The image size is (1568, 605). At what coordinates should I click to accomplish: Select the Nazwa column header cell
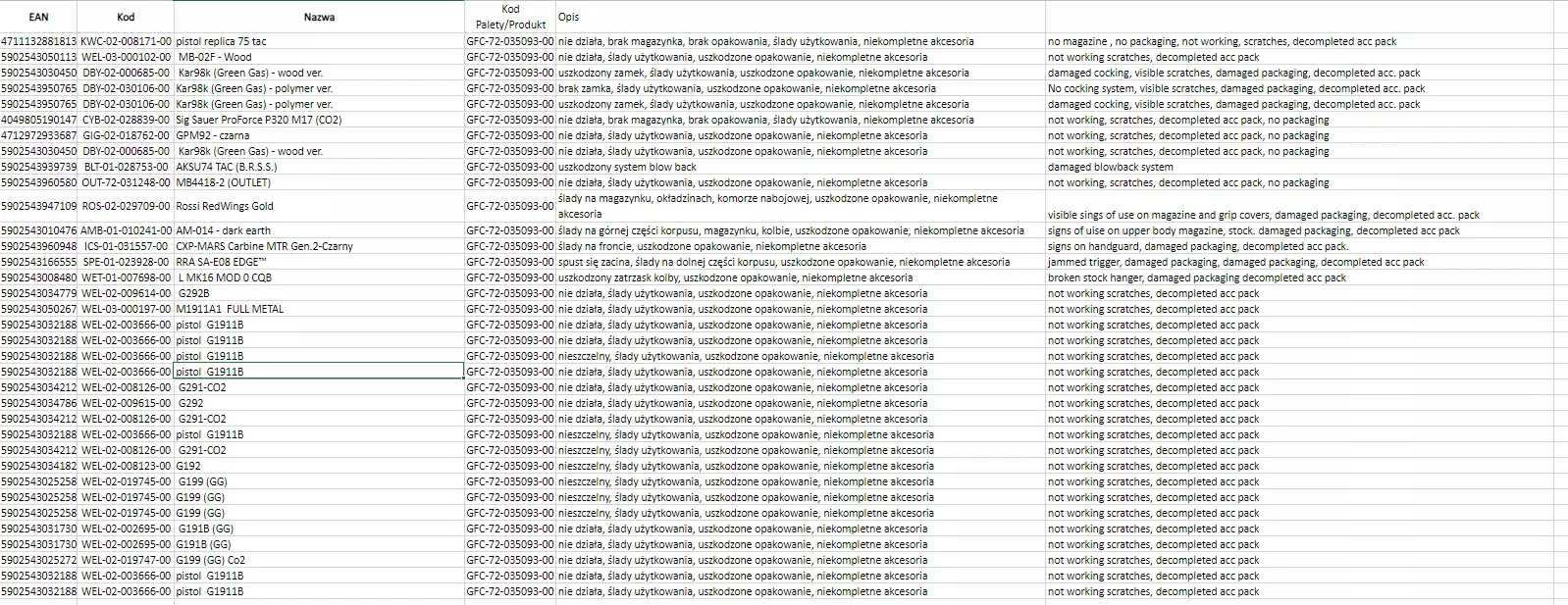(x=319, y=17)
